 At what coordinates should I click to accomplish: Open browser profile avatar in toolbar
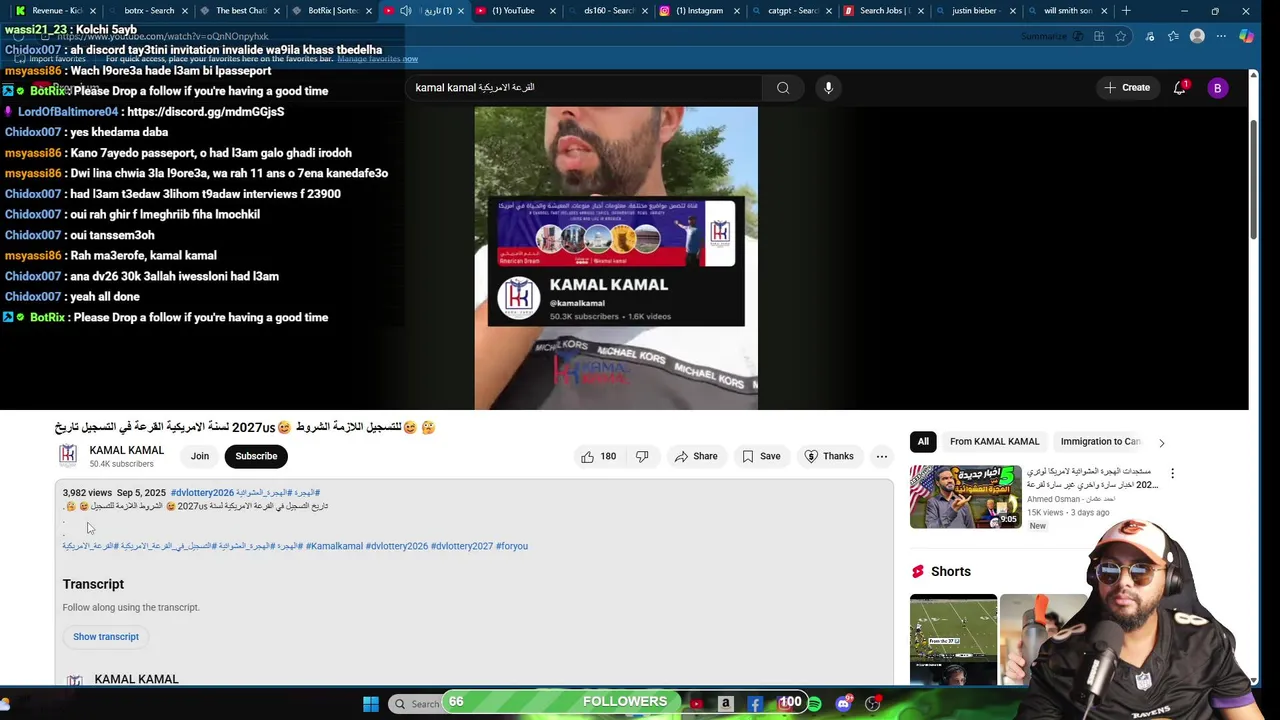(1197, 36)
